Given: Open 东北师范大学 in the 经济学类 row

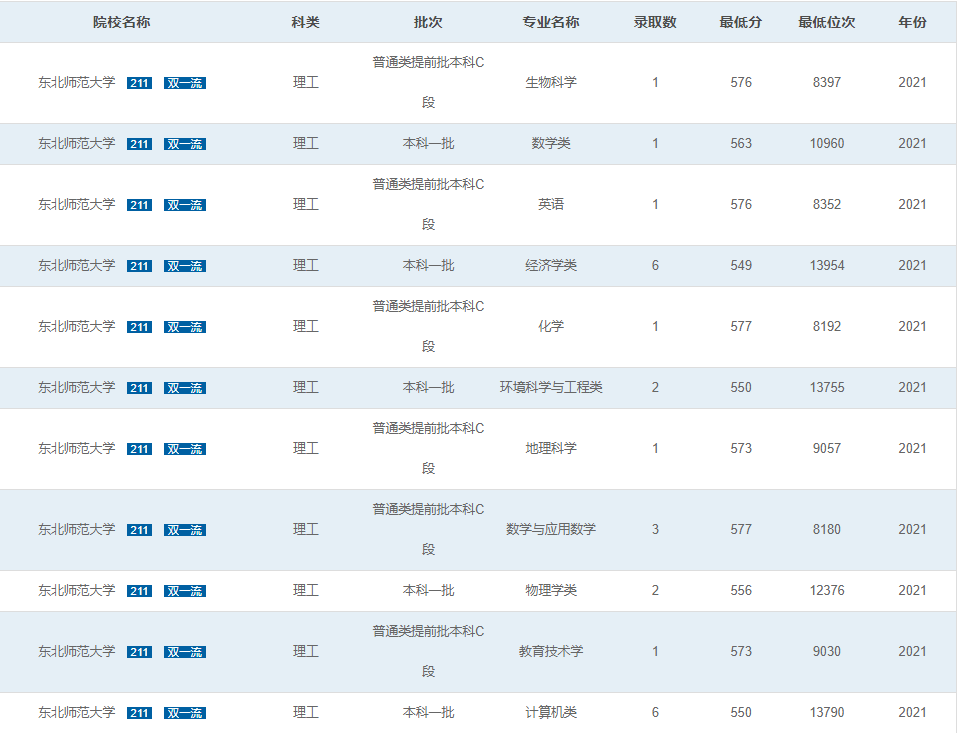Looking at the screenshot, I should [x=77, y=265].
